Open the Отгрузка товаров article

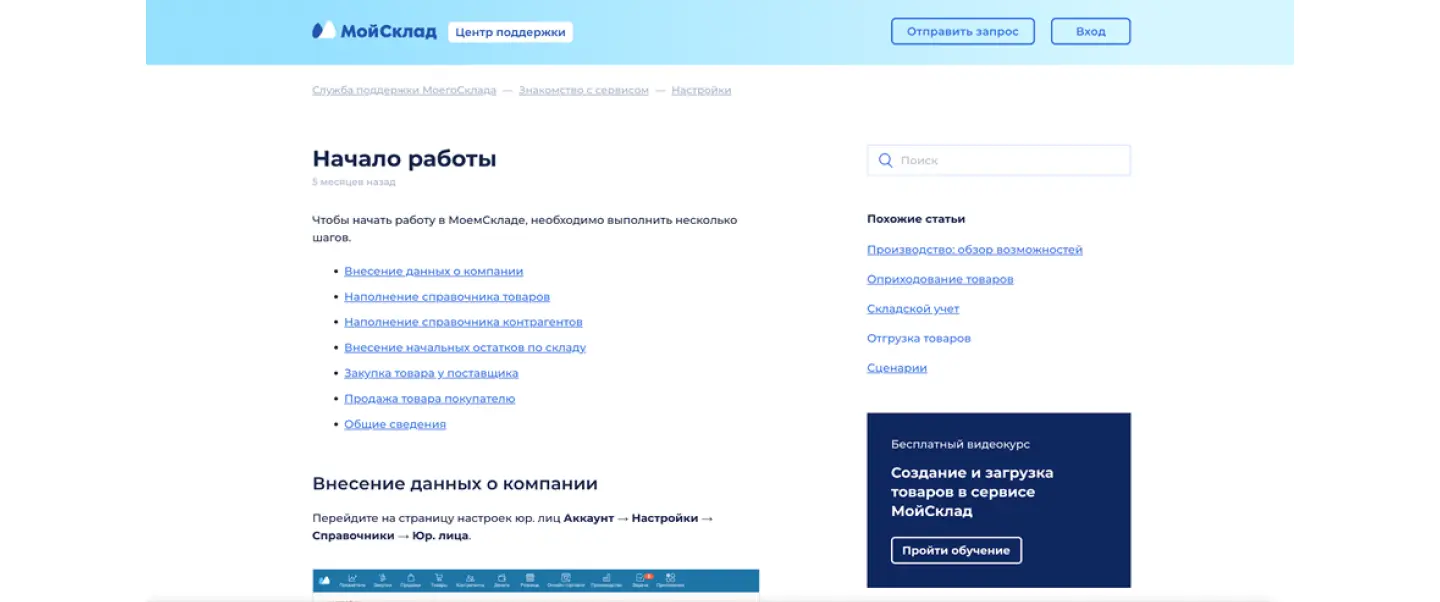918,338
